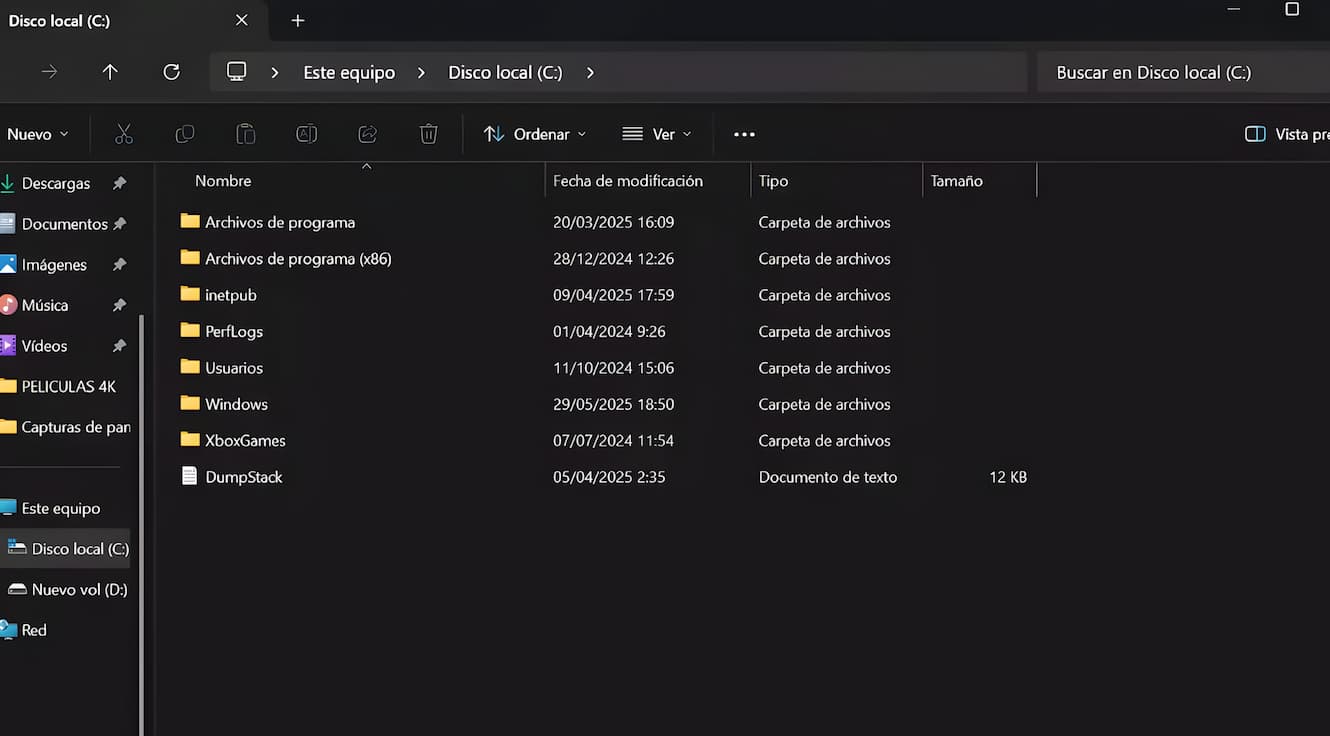
Task: Click the Share icon in toolbar
Action: pos(367,134)
